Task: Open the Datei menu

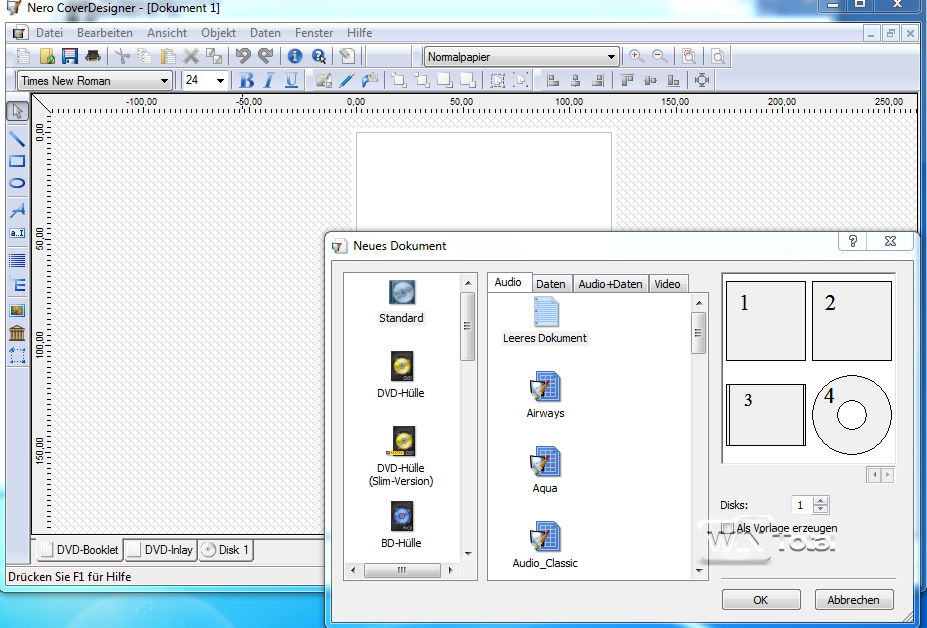Action: tap(50, 33)
